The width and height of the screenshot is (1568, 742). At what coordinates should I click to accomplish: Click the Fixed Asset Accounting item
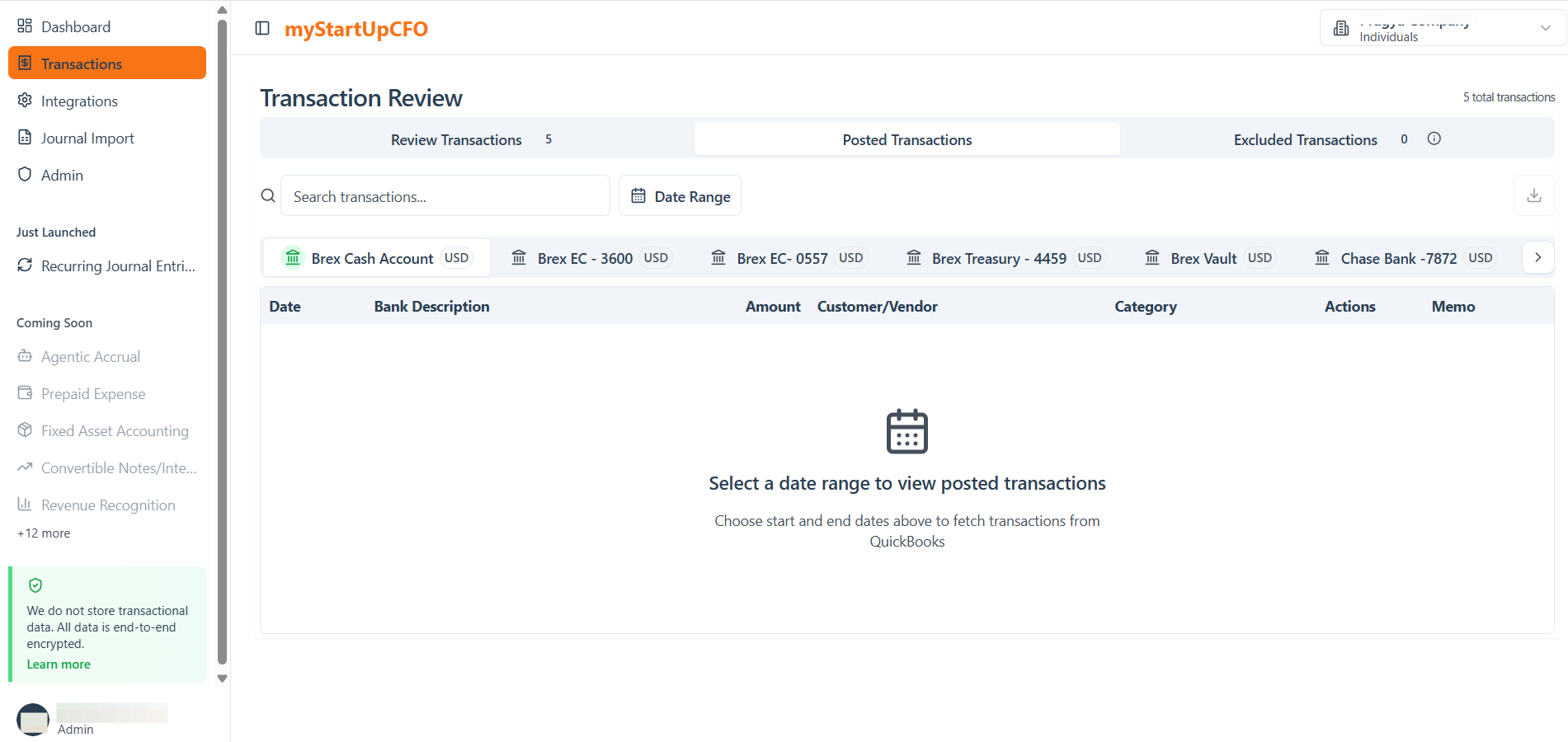[107, 430]
